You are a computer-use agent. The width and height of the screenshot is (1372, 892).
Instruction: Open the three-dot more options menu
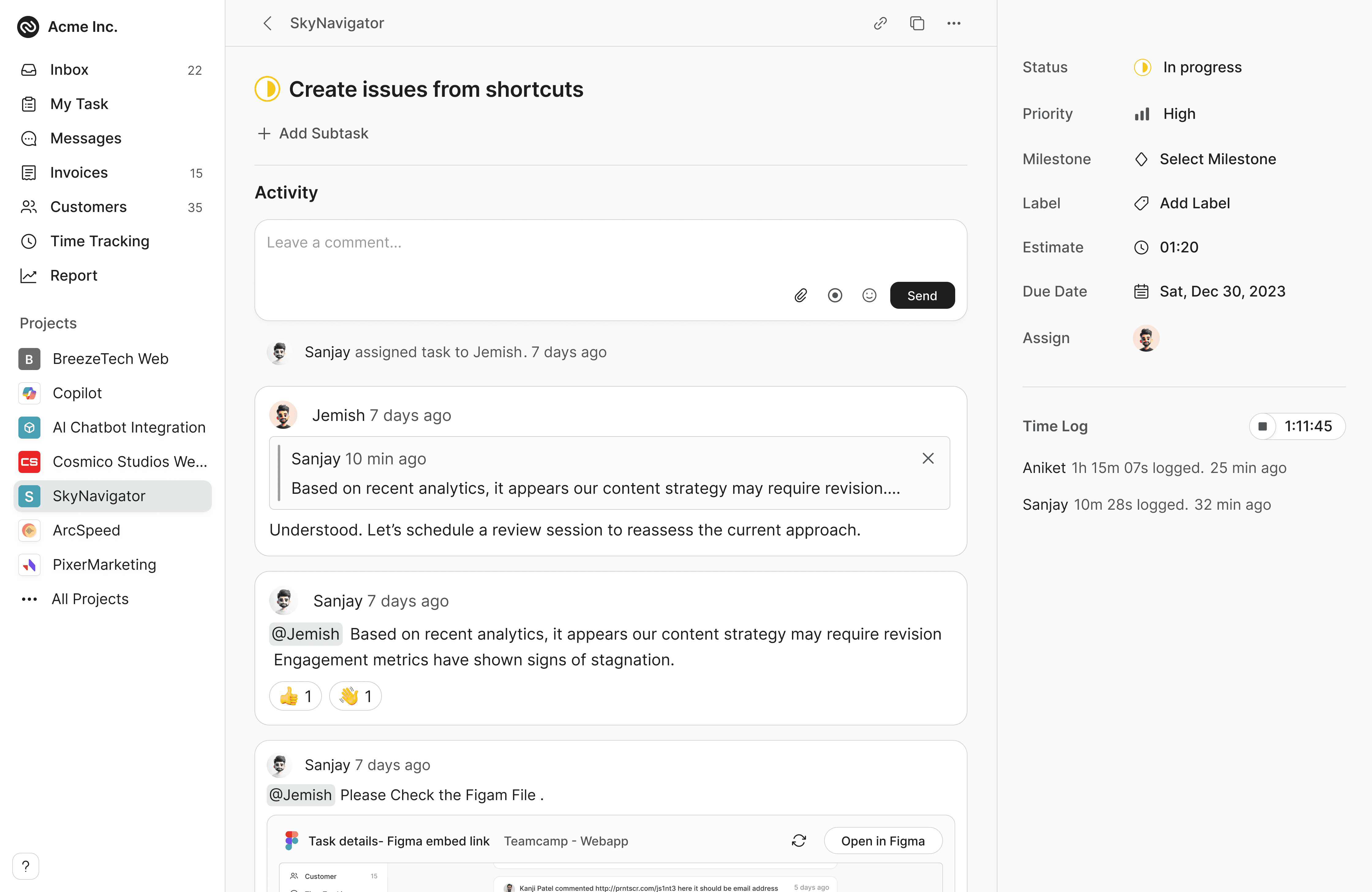click(x=953, y=23)
